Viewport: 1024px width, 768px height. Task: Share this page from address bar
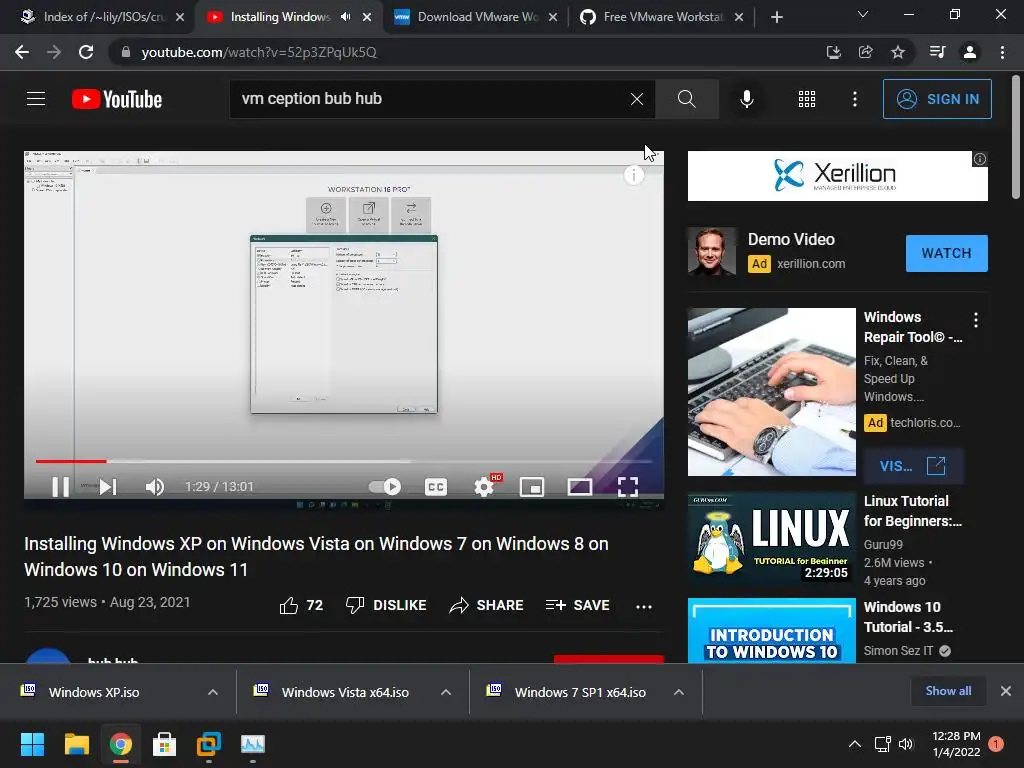[865, 52]
